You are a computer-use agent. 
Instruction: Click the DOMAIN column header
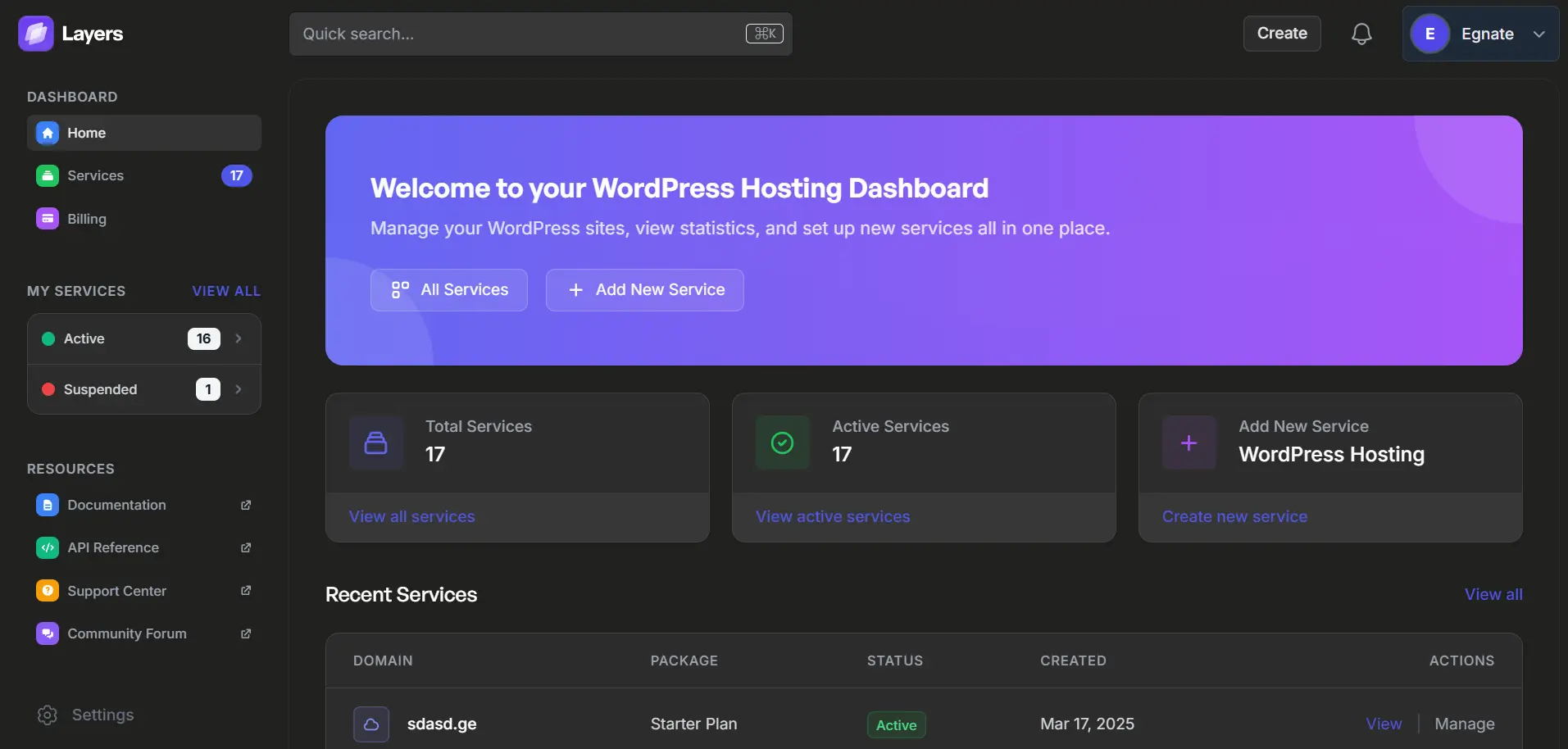[383, 660]
